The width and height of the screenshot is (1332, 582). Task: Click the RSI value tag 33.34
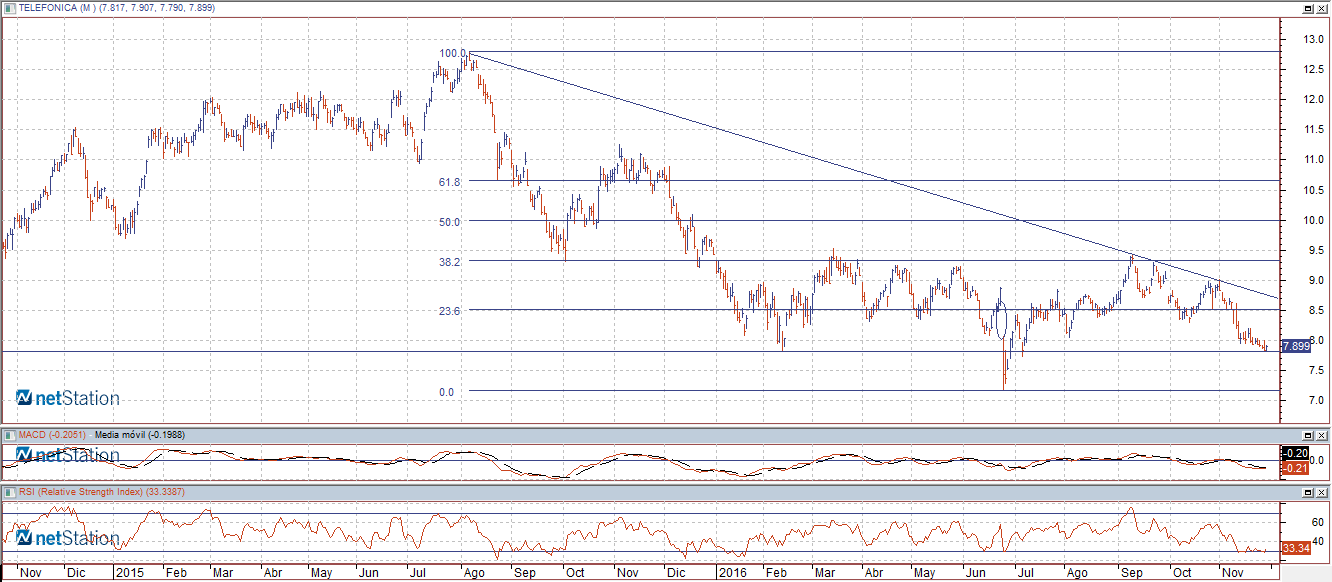[1295, 548]
